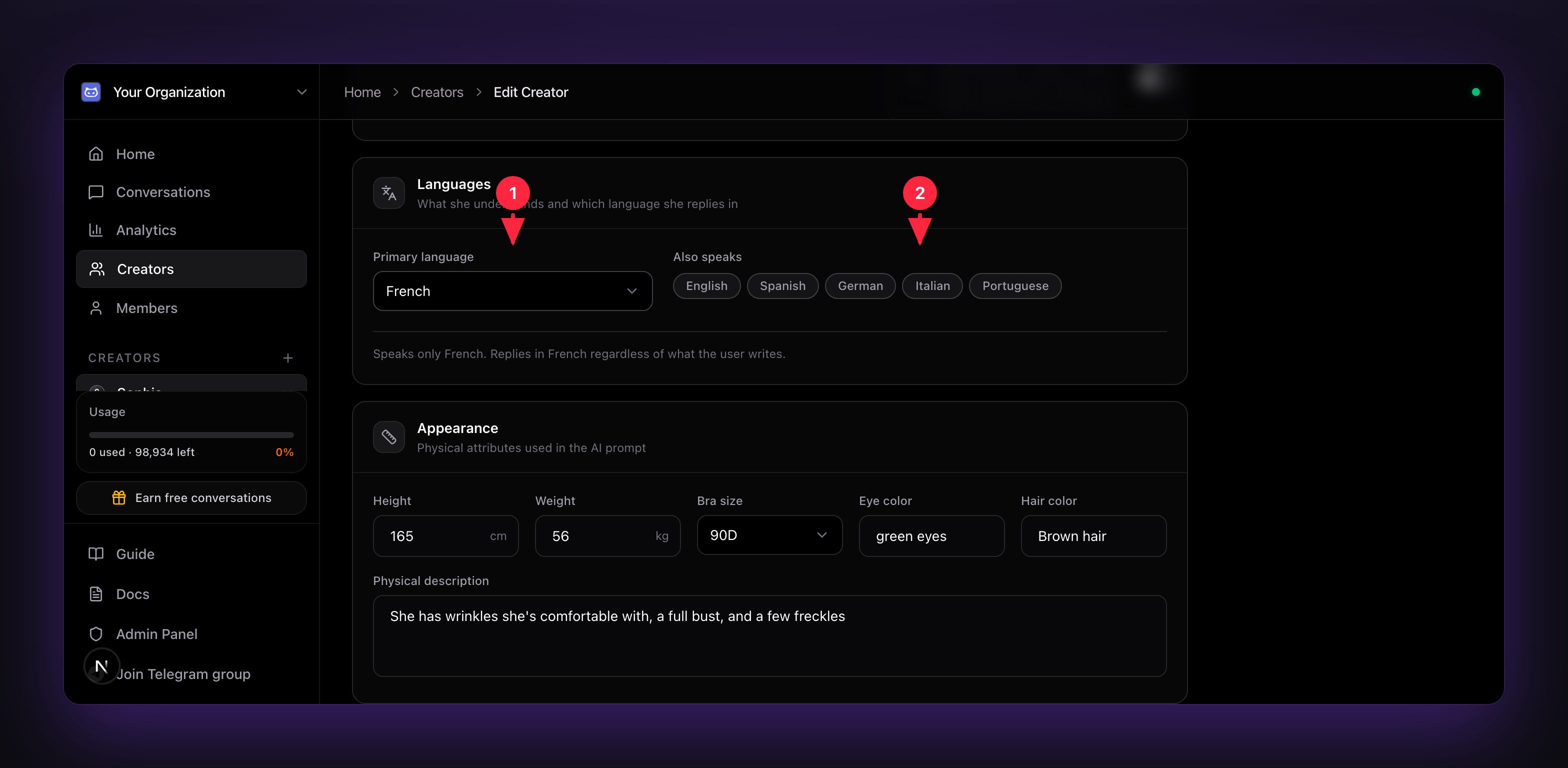Click the Hair color input field
The image size is (1568, 768).
click(x=1093, y=536)
